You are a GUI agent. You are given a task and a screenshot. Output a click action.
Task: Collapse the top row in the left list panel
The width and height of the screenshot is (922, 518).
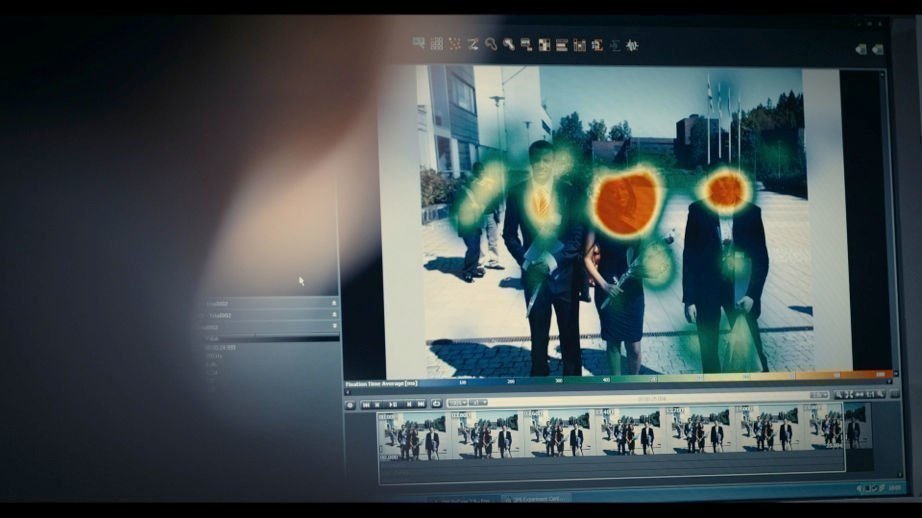[x=334, y=303]
